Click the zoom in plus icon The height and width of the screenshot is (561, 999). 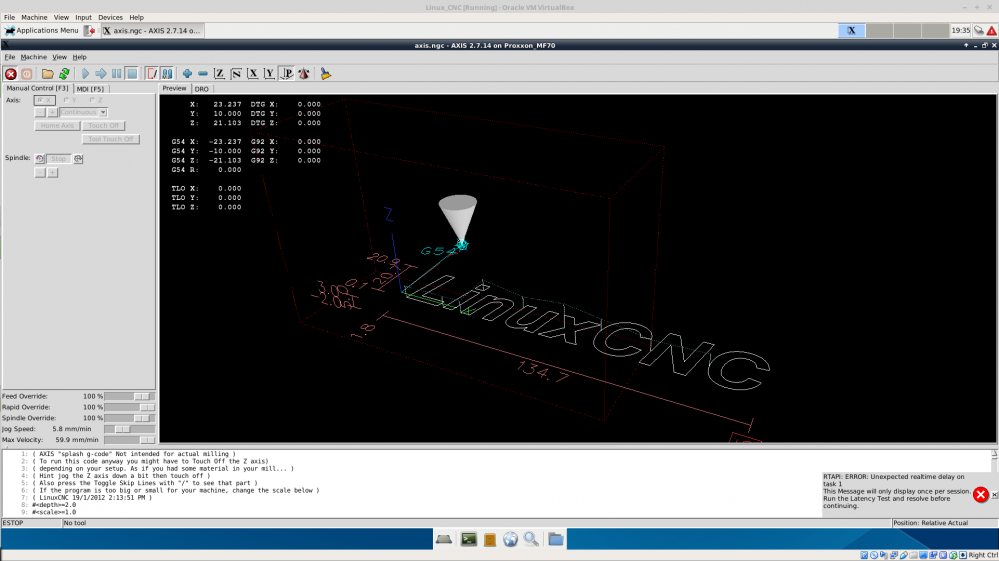(187, 73)
